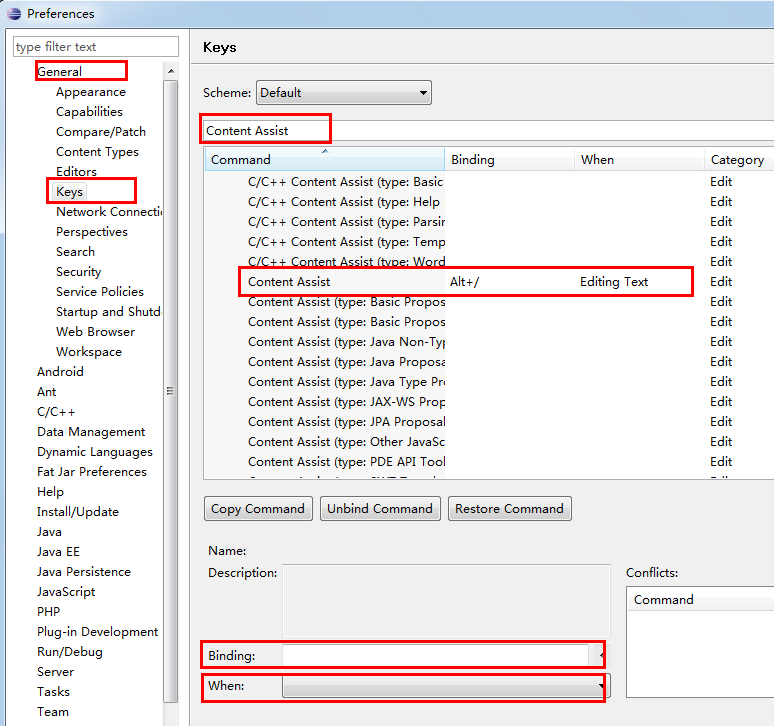Select the Android preferences node
The height and width of the screenshot is (726, 774).
pyautogui.click(x=60, y=372)
